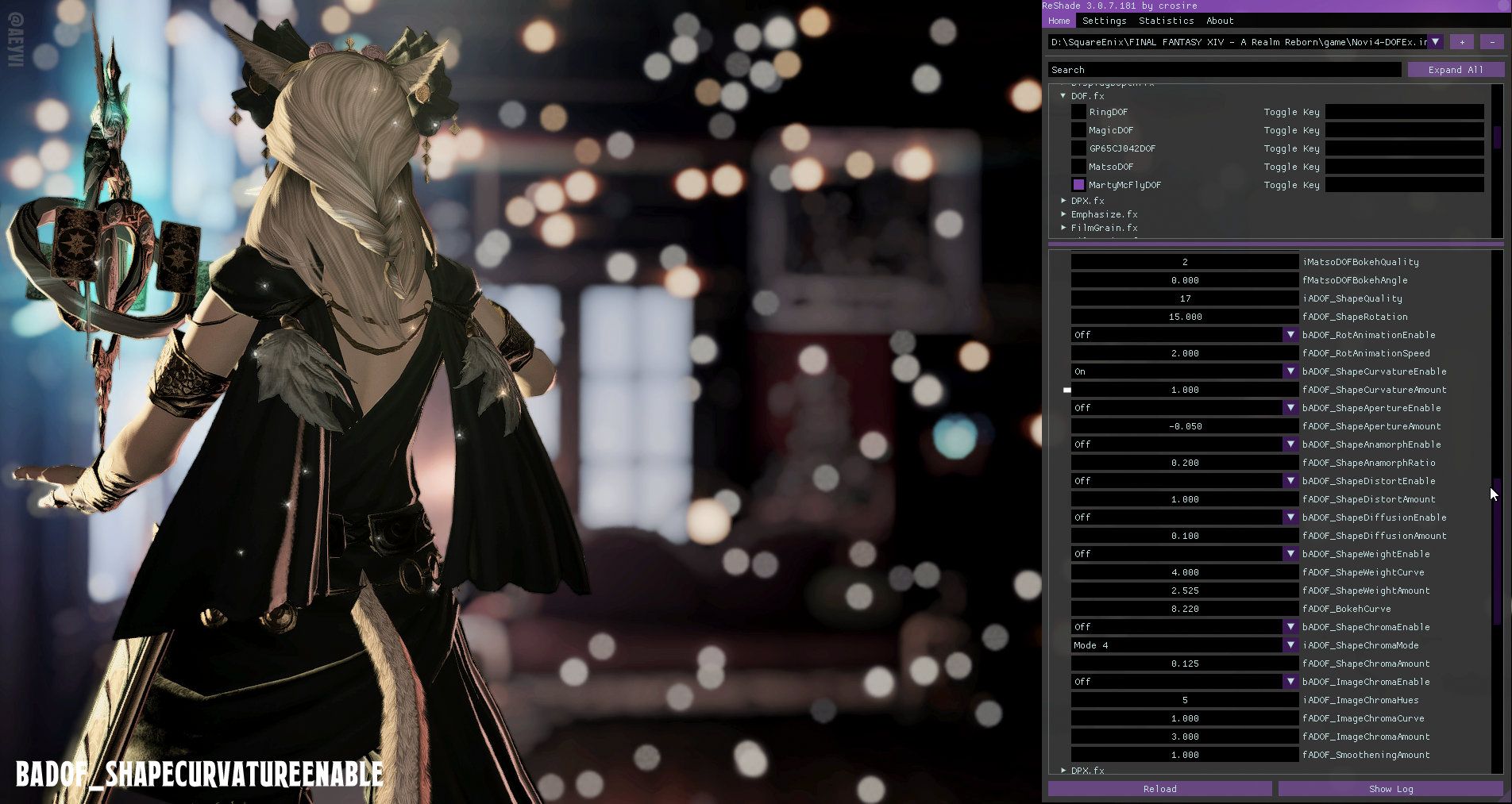Open bADOF_ShapeCurvatureEnable dropdown

(1184, 371)
